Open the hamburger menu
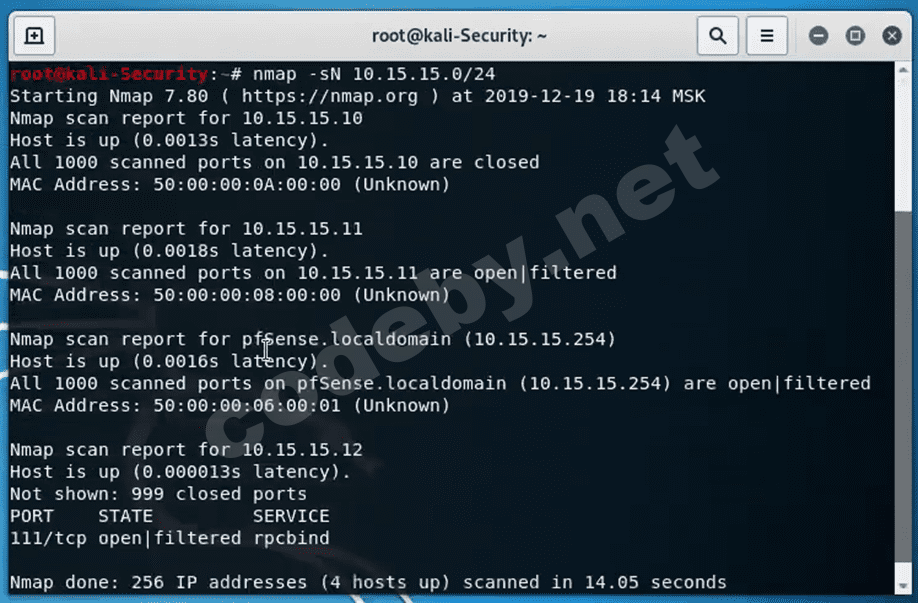Screen dimensions: 918x603 [x=767, y=36]
